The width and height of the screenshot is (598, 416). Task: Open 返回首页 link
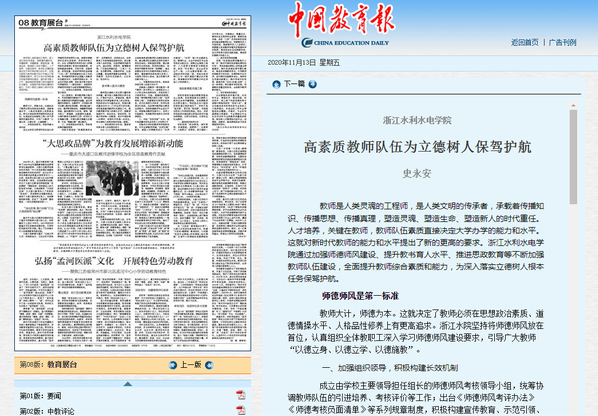tap(525, 43)
